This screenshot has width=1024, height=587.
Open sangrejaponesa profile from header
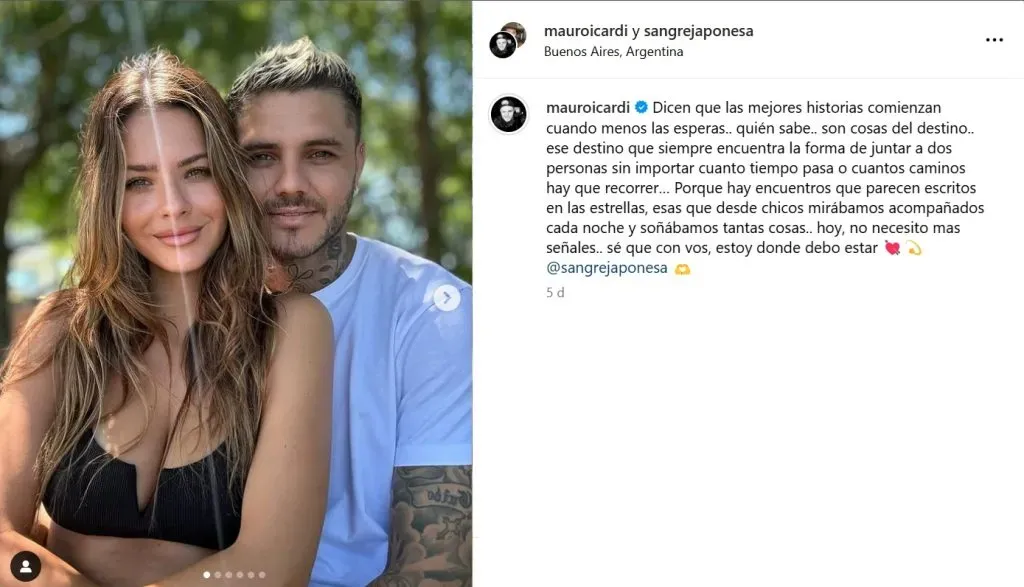tap(698, 31)
